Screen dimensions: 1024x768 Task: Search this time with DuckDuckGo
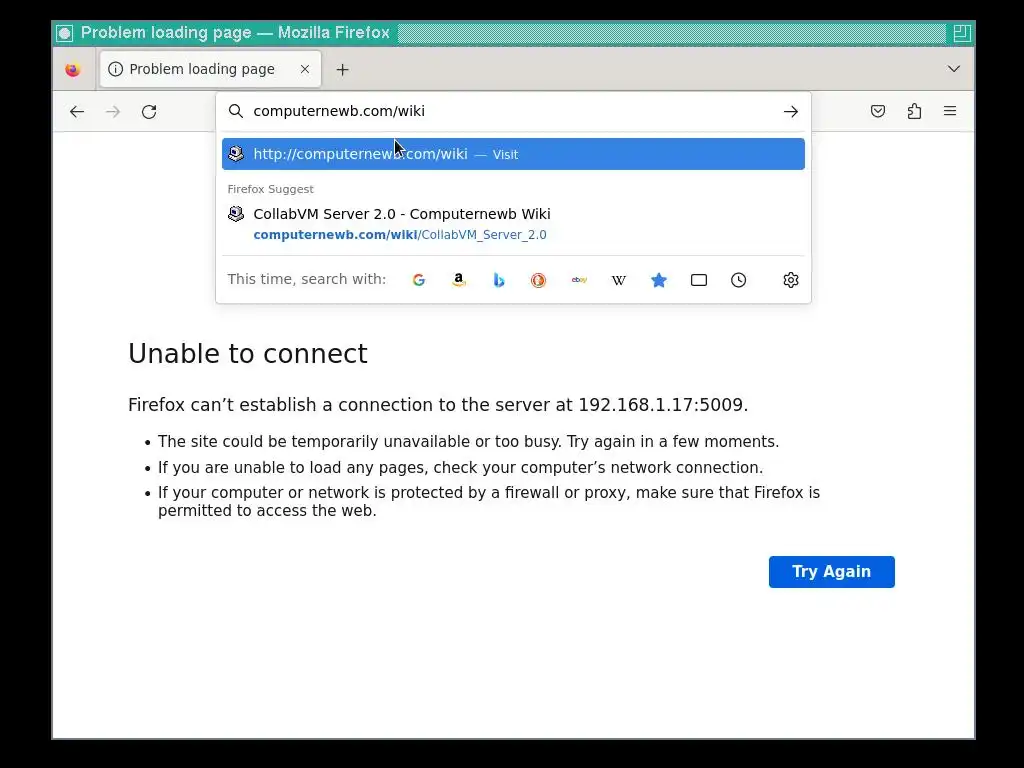point(538,280)
